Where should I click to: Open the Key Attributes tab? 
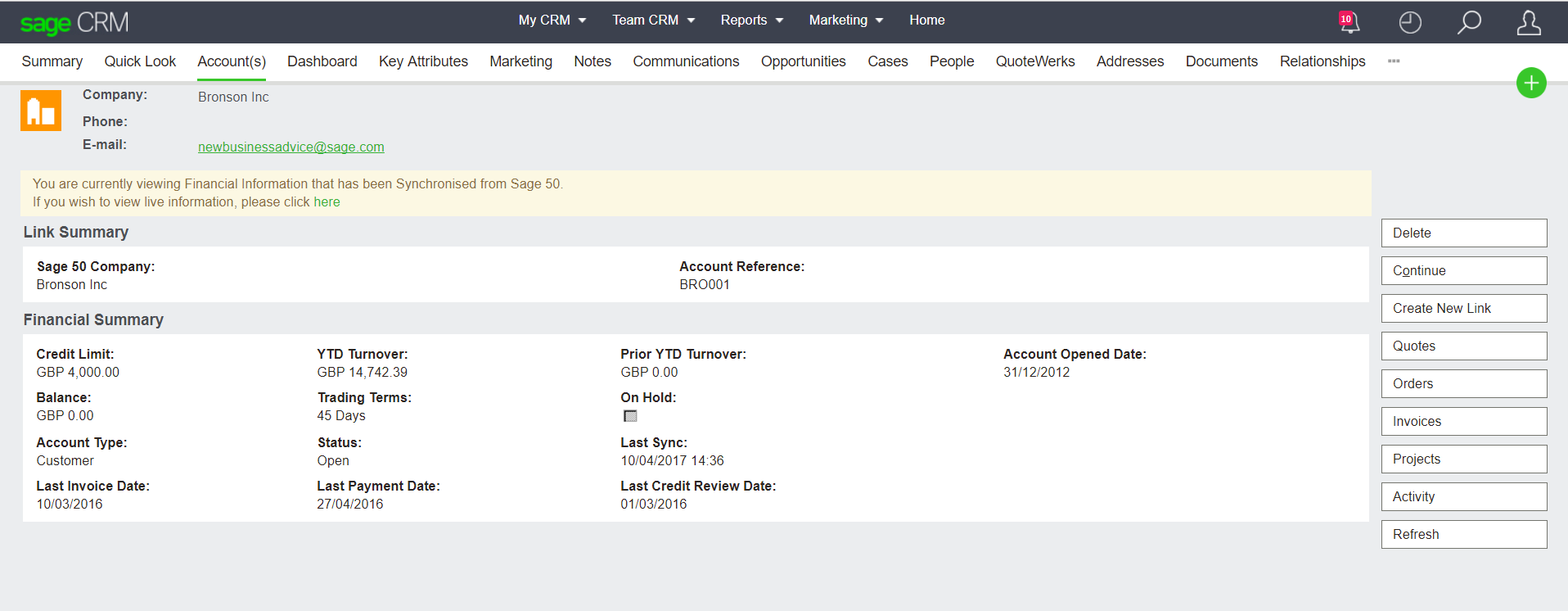point(423,61)
